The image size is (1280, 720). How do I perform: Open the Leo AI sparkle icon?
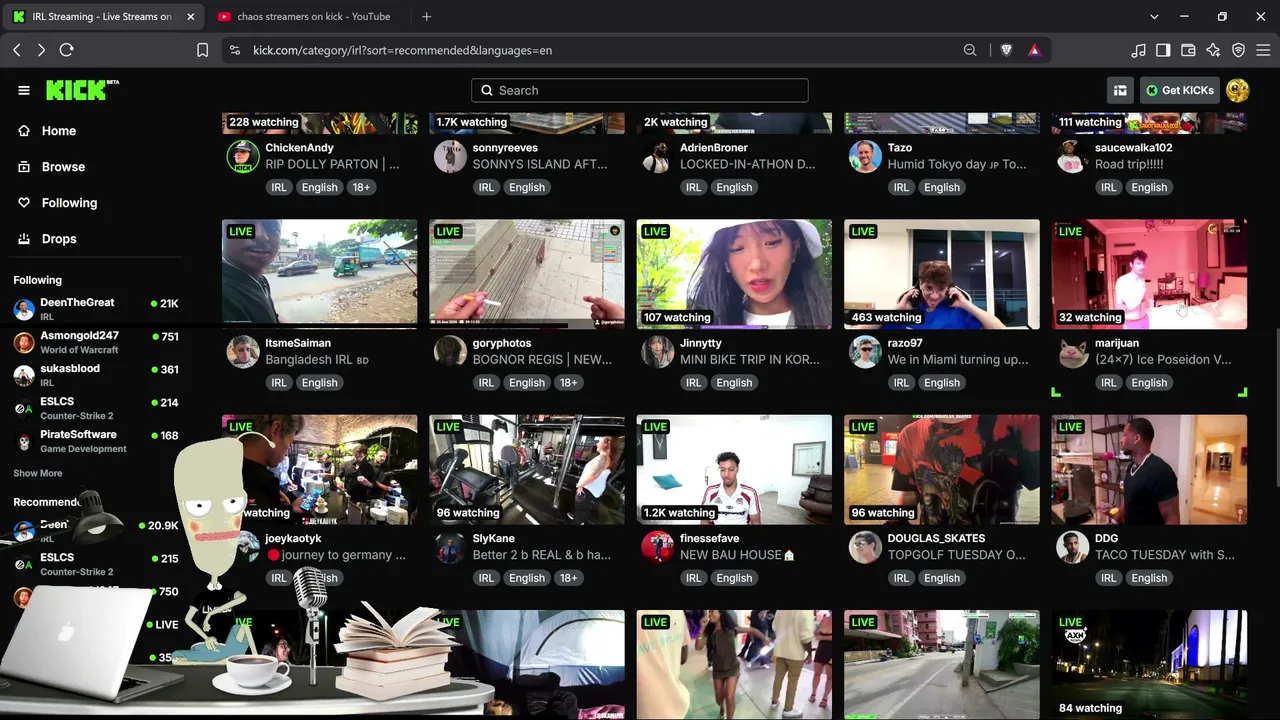(1213, 50)
